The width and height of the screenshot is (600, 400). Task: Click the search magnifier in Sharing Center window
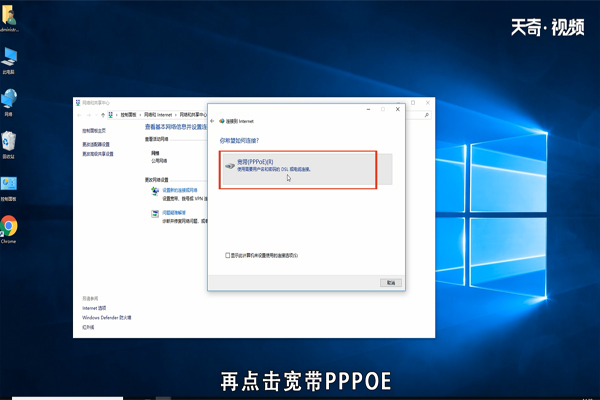tap(427, 115)
